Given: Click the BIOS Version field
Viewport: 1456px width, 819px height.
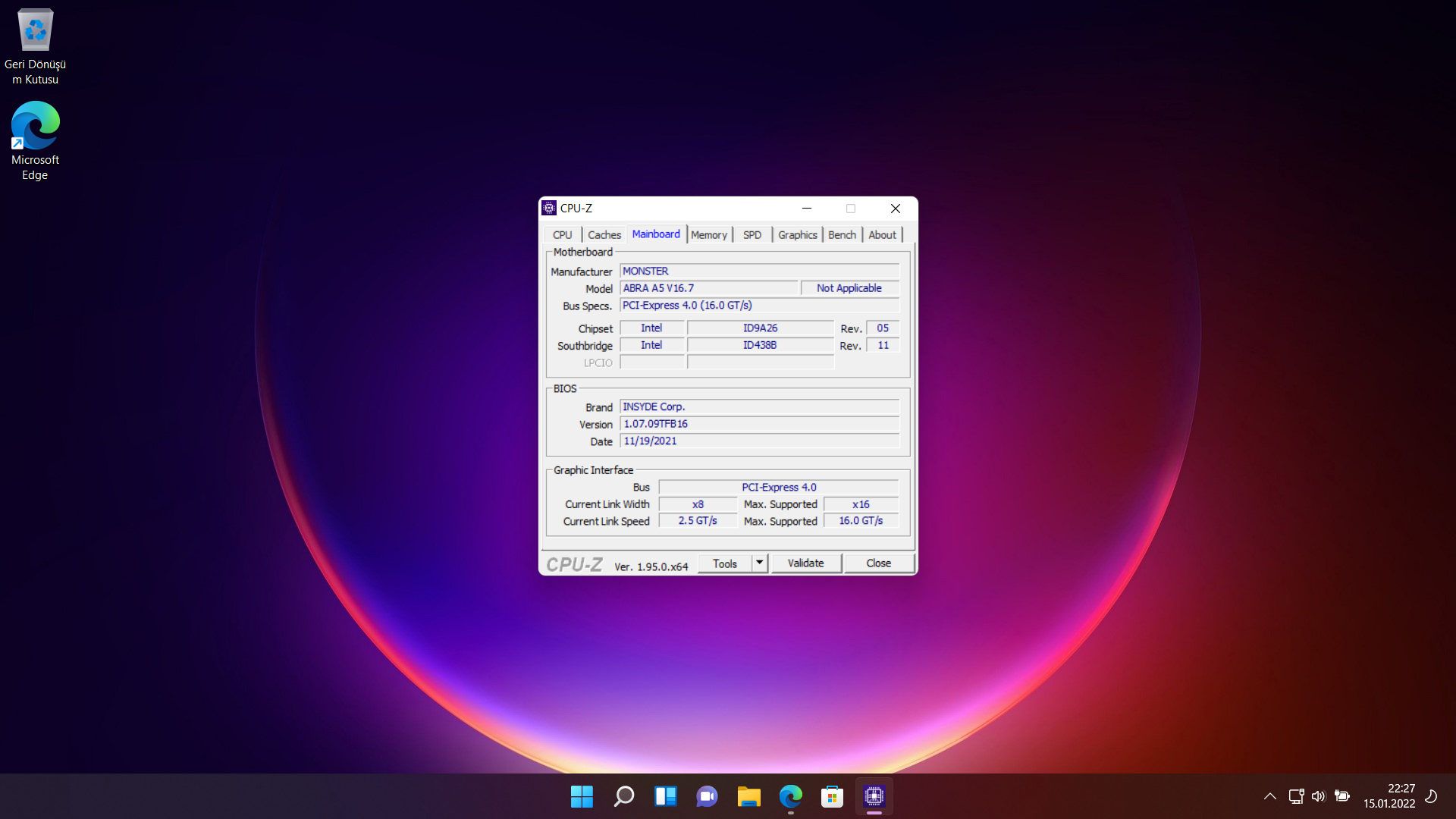Looking at the screenshot, I should coord(759,424).
